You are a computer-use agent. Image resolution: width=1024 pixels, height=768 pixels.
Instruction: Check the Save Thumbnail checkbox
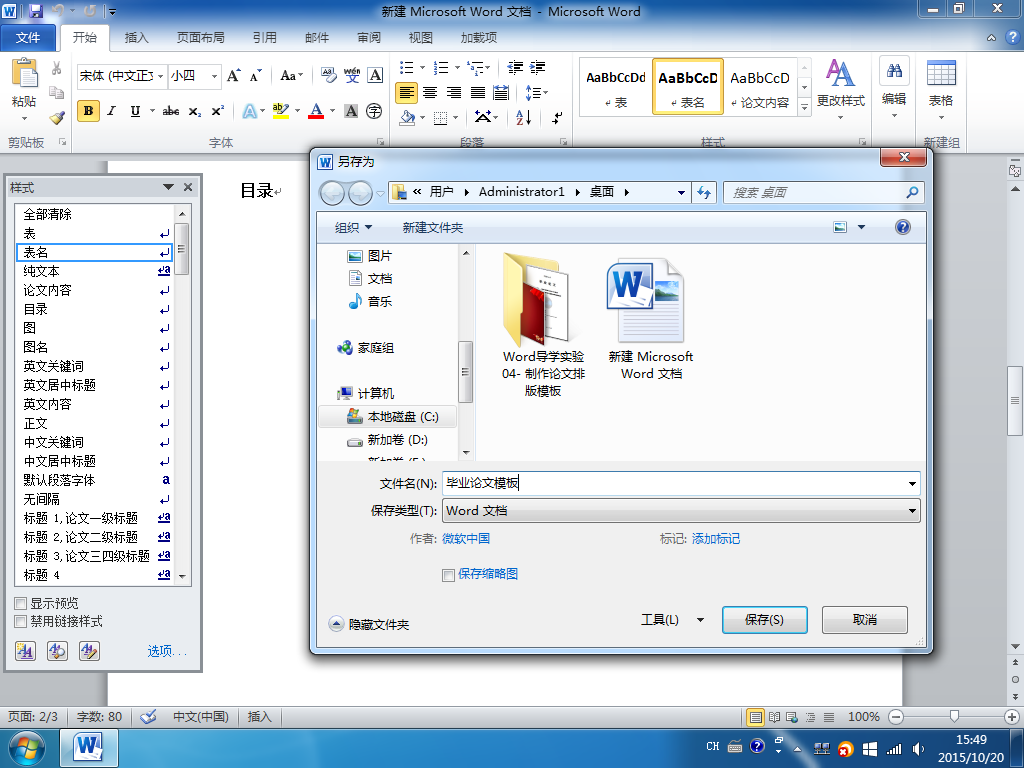tap(448, 575)
